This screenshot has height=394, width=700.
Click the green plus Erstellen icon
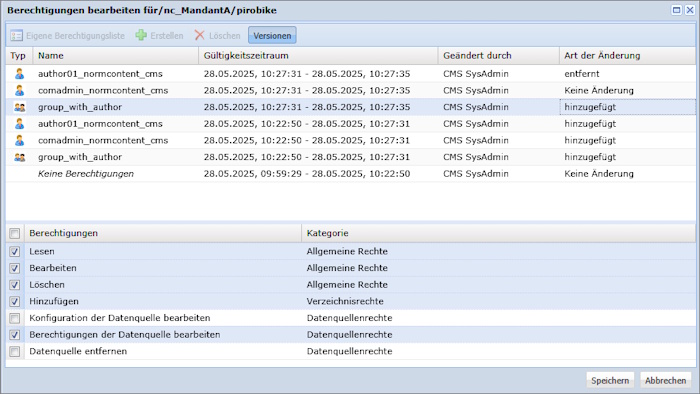tap(141, 35)
